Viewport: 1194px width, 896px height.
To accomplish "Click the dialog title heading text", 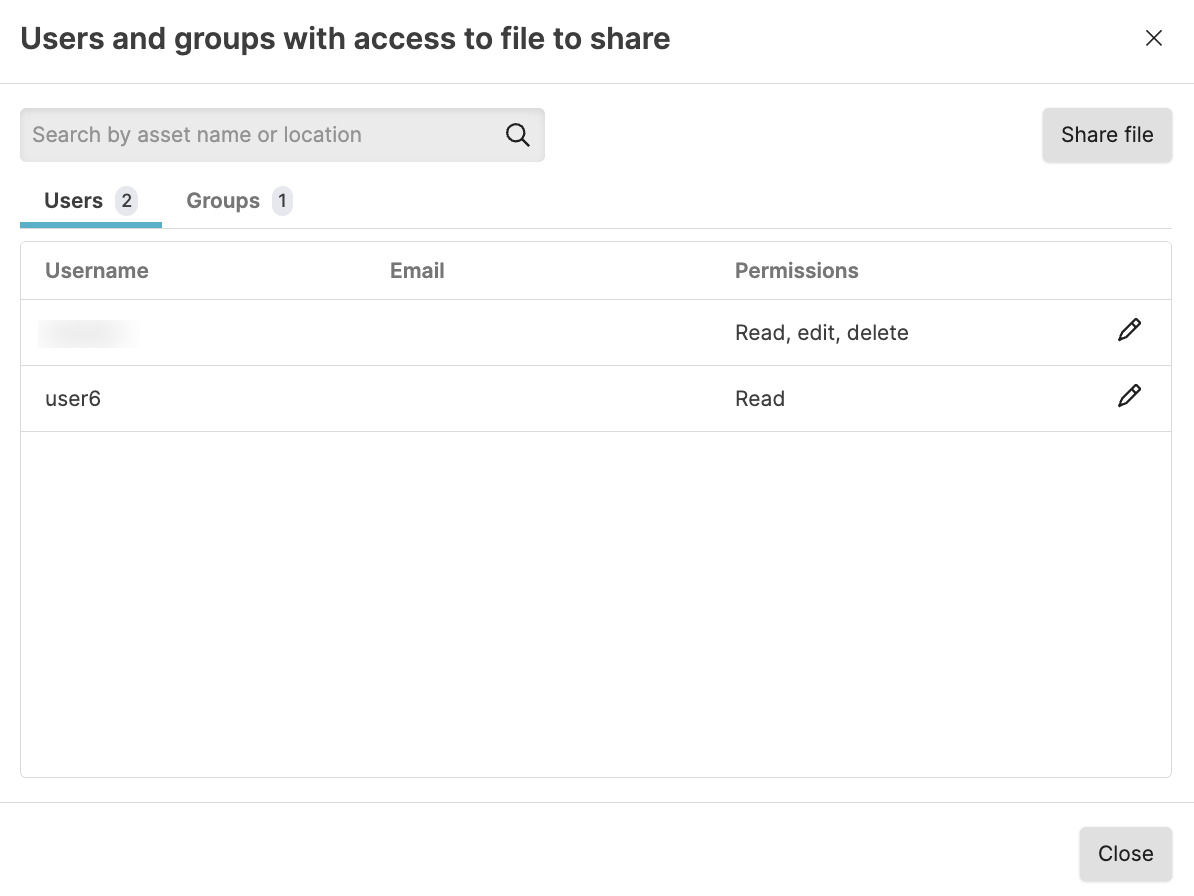I will pyautogui.click(x=345, y=39).
